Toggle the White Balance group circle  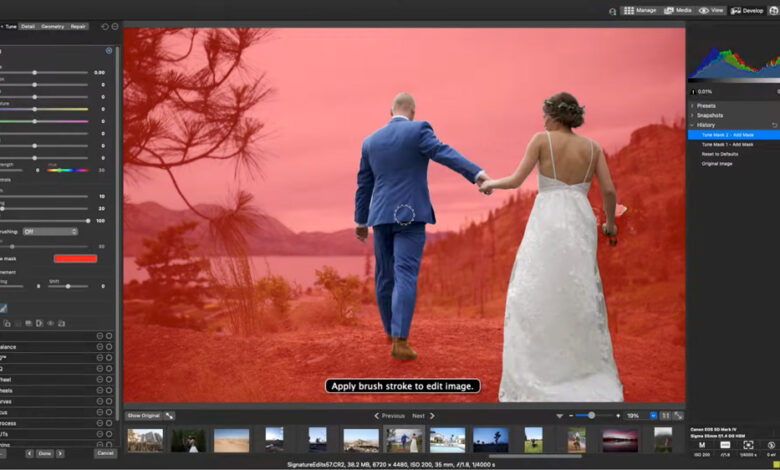pyautogui.click(x=109, y=347)
